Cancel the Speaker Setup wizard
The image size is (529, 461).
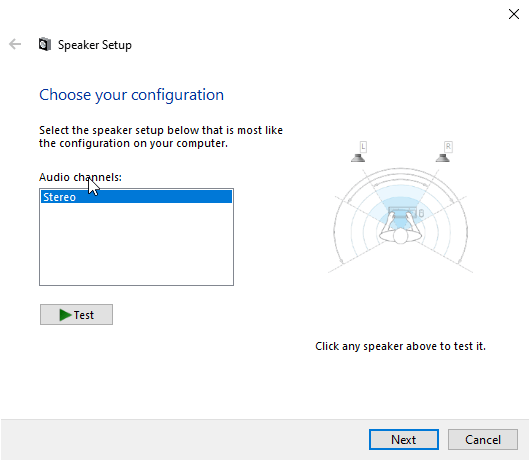click(483, 439)
